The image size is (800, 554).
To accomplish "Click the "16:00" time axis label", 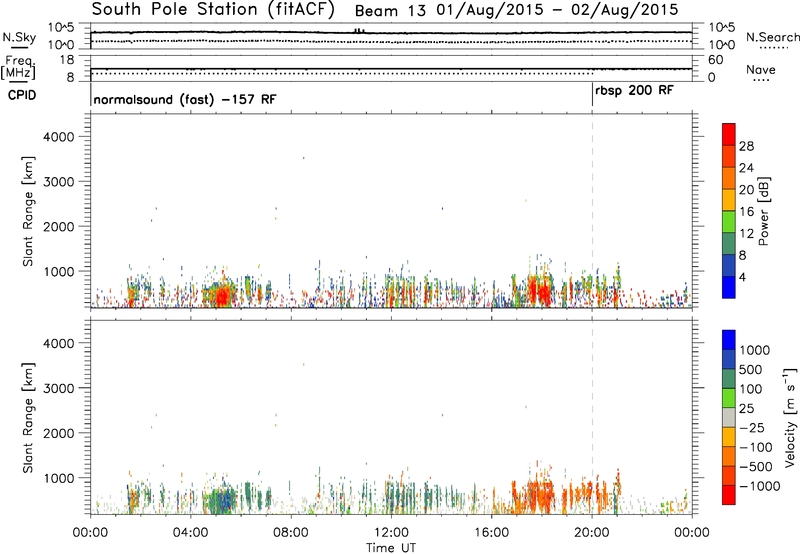I will click(491, 533).
